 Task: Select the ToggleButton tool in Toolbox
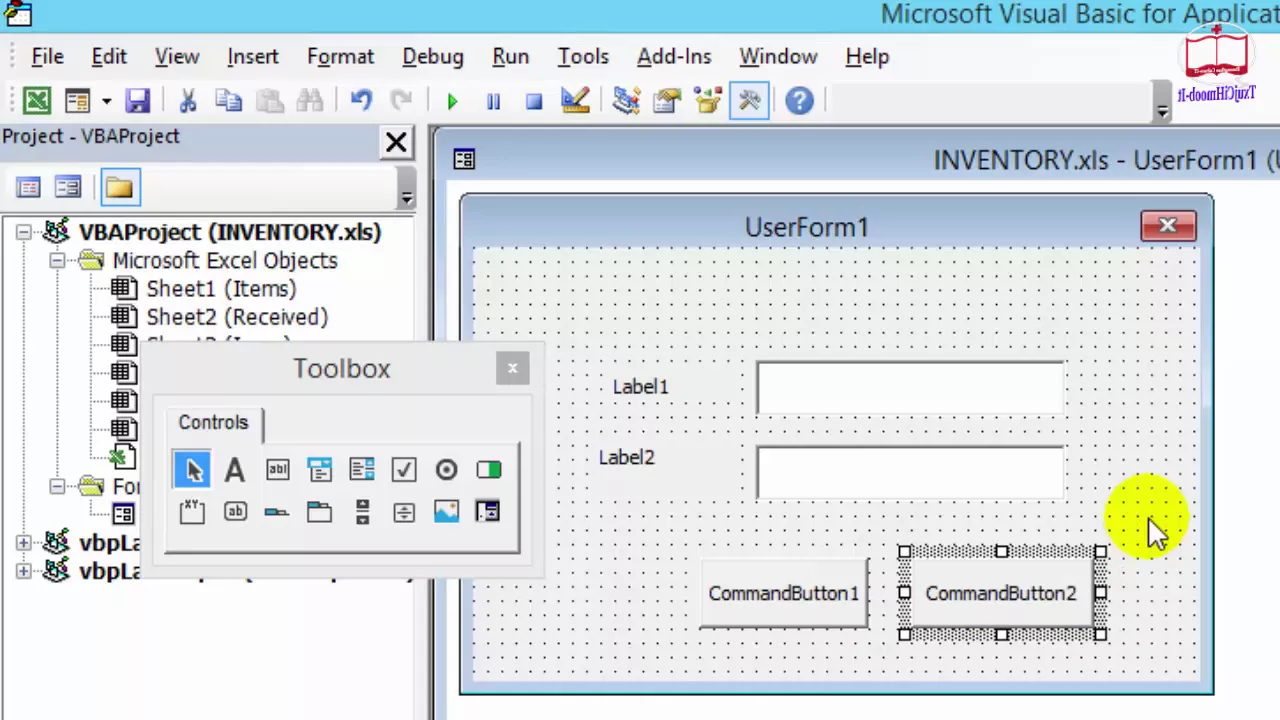click(488, 469)
